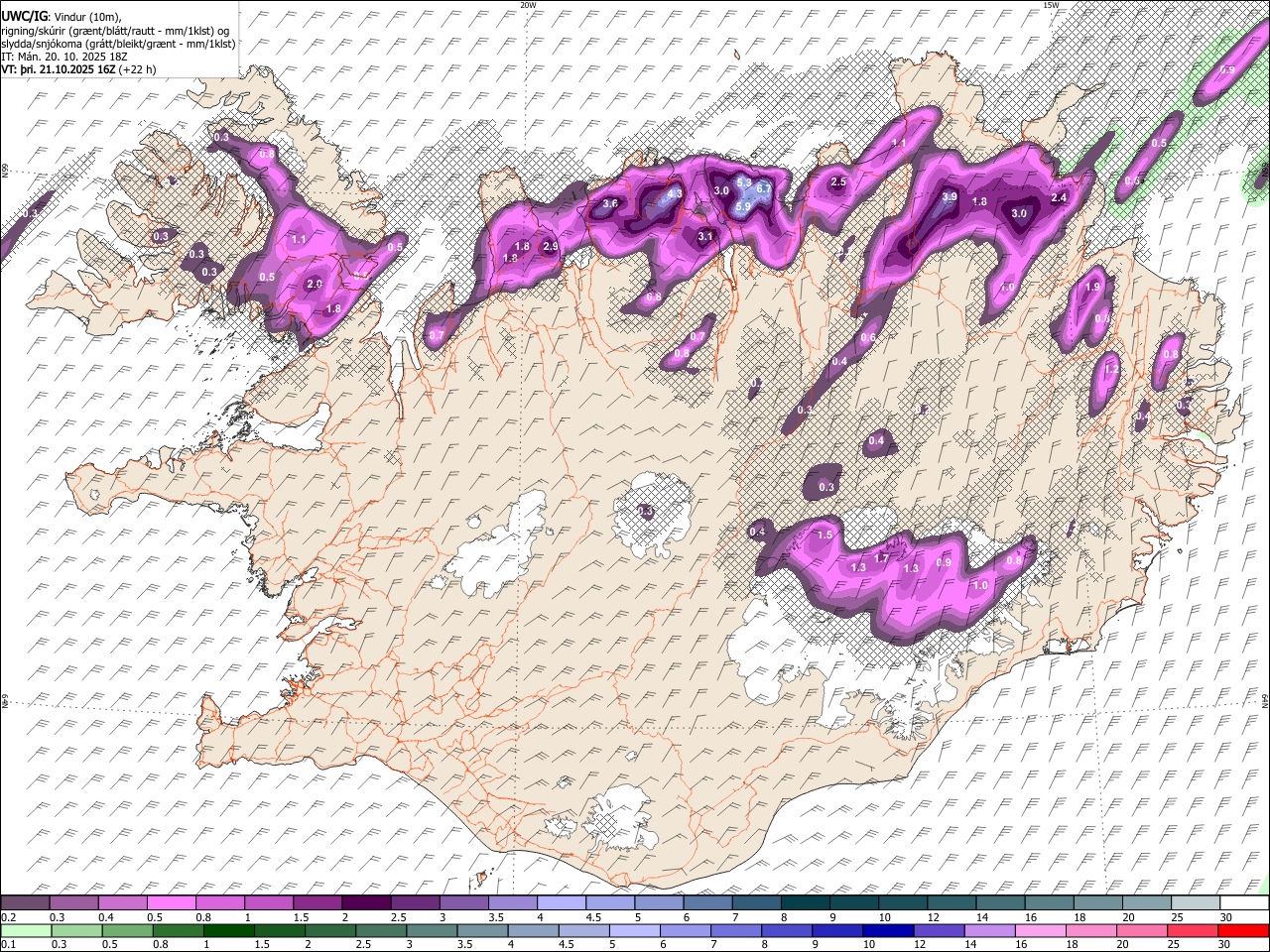
Task: Click the pure red 30 swatch in lower scale
Action: [1244, 930]
